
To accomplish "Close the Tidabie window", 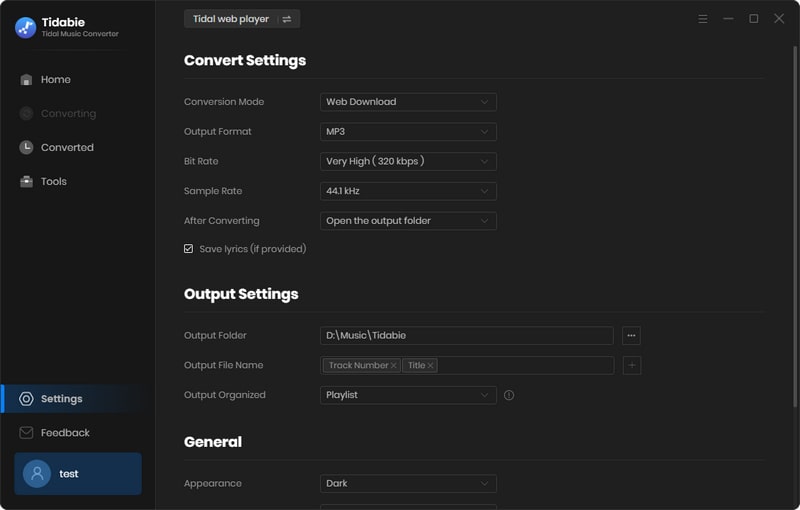I will [779, 19].
